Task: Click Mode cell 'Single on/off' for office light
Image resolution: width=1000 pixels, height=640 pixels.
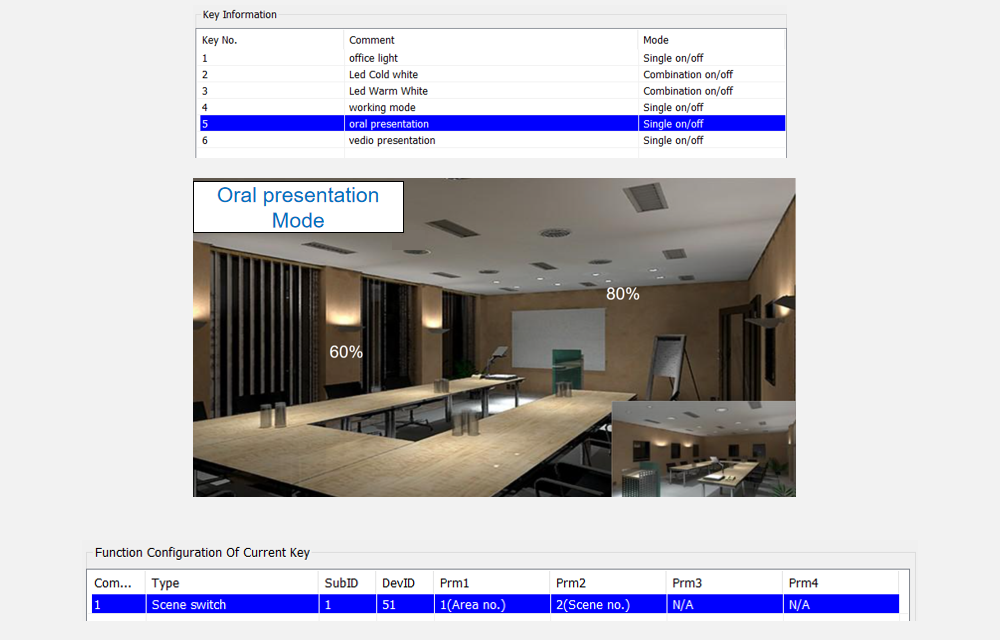Action: (x=673, y=58)
